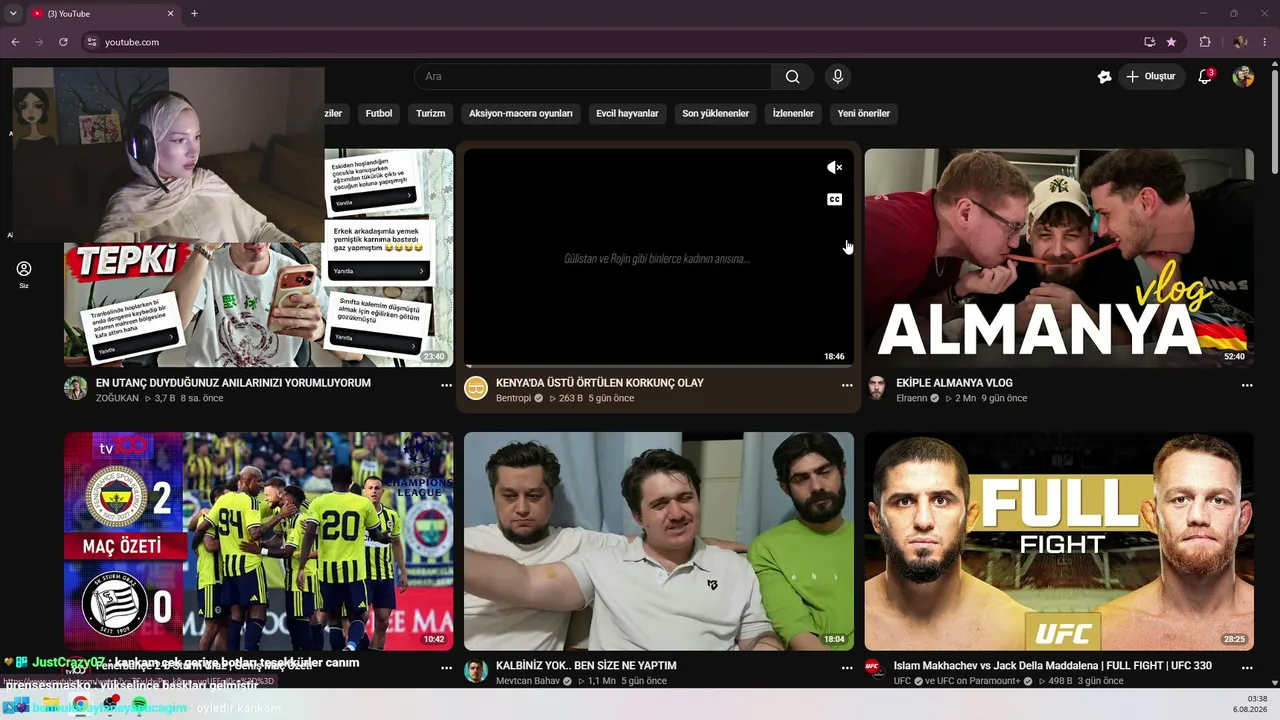Open the Chrome extensions menu
The image size is (1280, 720).
[x=1205, y=42]
